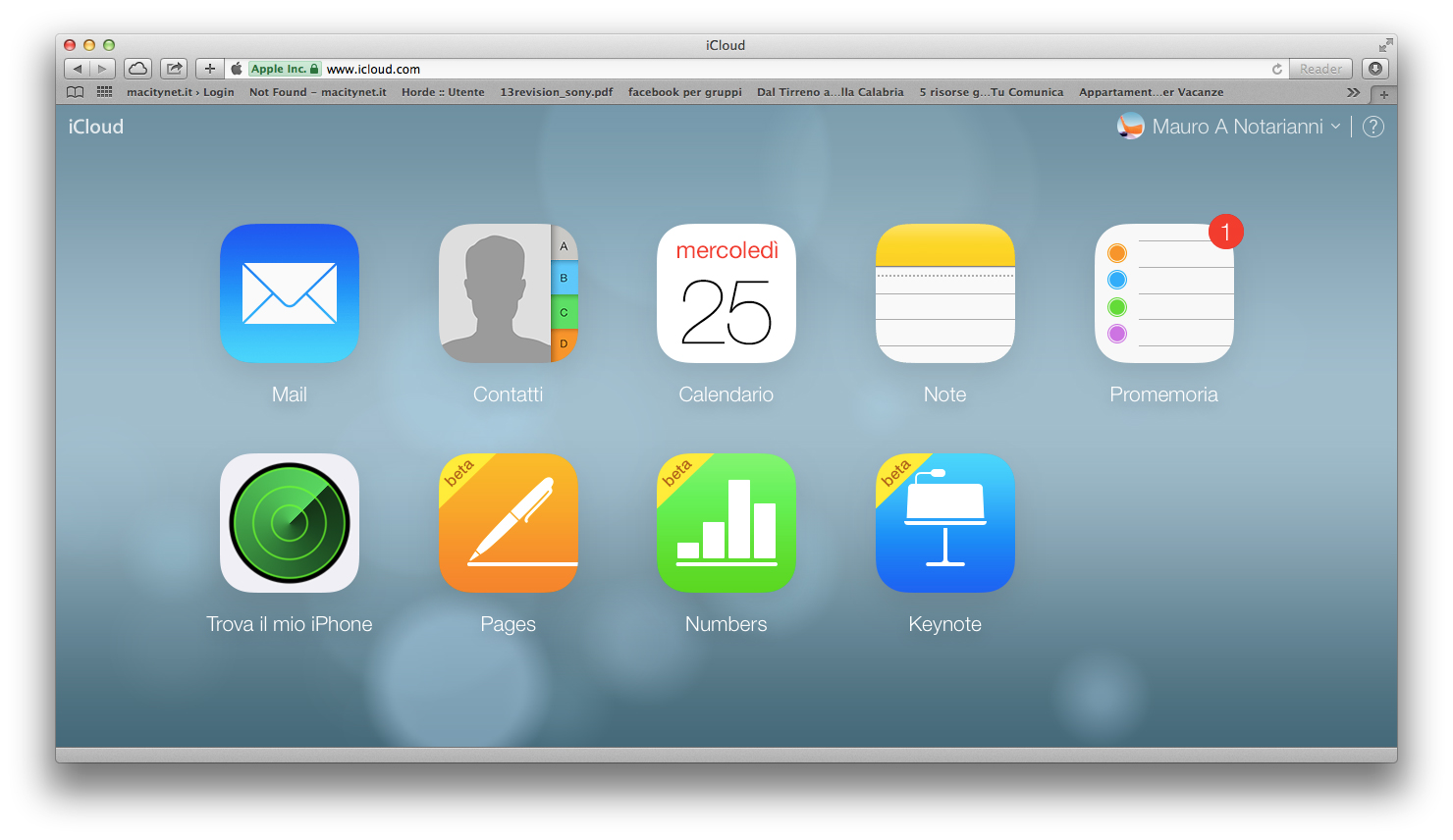This screenshot has height=840, width=1453.
Task: Click the iCloud help question mark icon
Action: pos(1373,127)
